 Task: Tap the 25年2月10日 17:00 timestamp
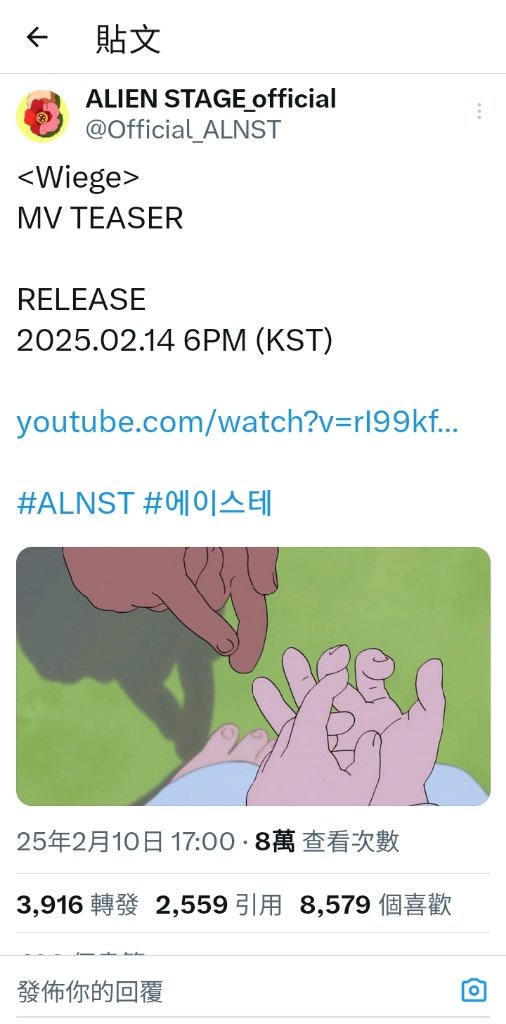(125, 842)
